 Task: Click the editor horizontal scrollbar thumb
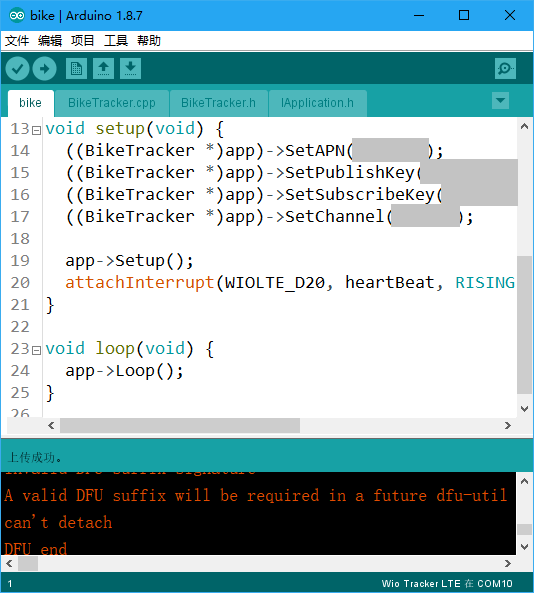click(x=180, y=425)
